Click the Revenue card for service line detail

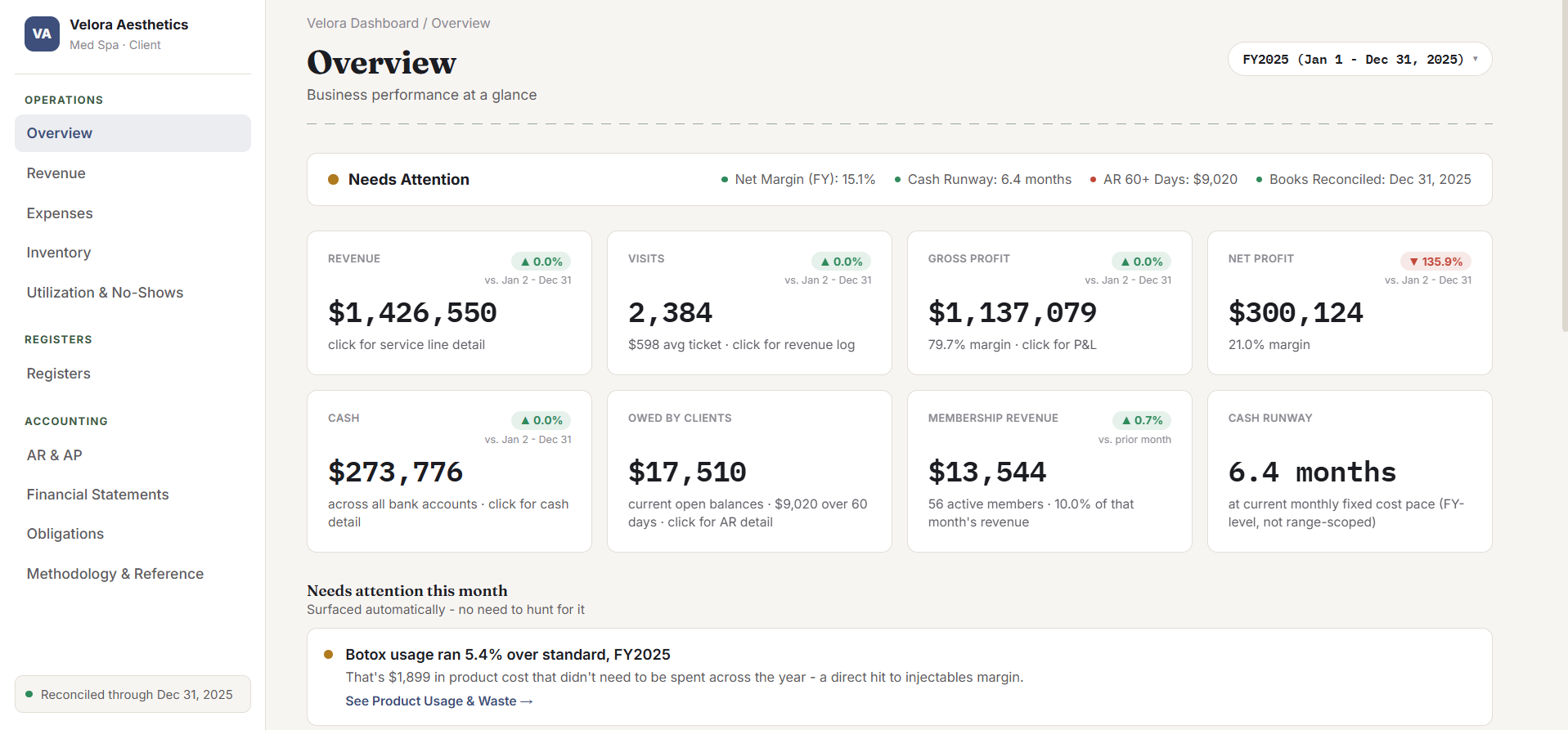[x=449, y=303]
